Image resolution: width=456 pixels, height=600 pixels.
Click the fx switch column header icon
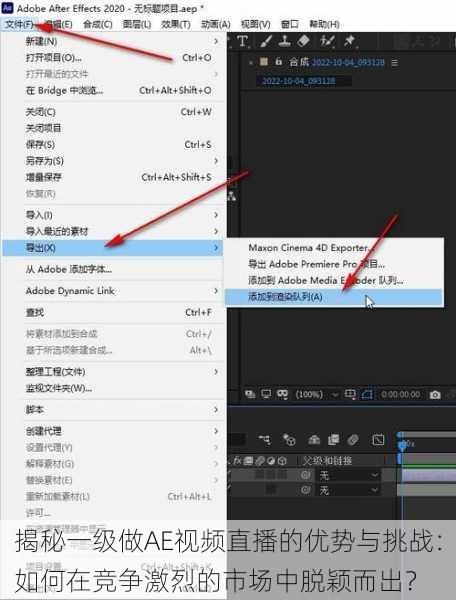238,461
